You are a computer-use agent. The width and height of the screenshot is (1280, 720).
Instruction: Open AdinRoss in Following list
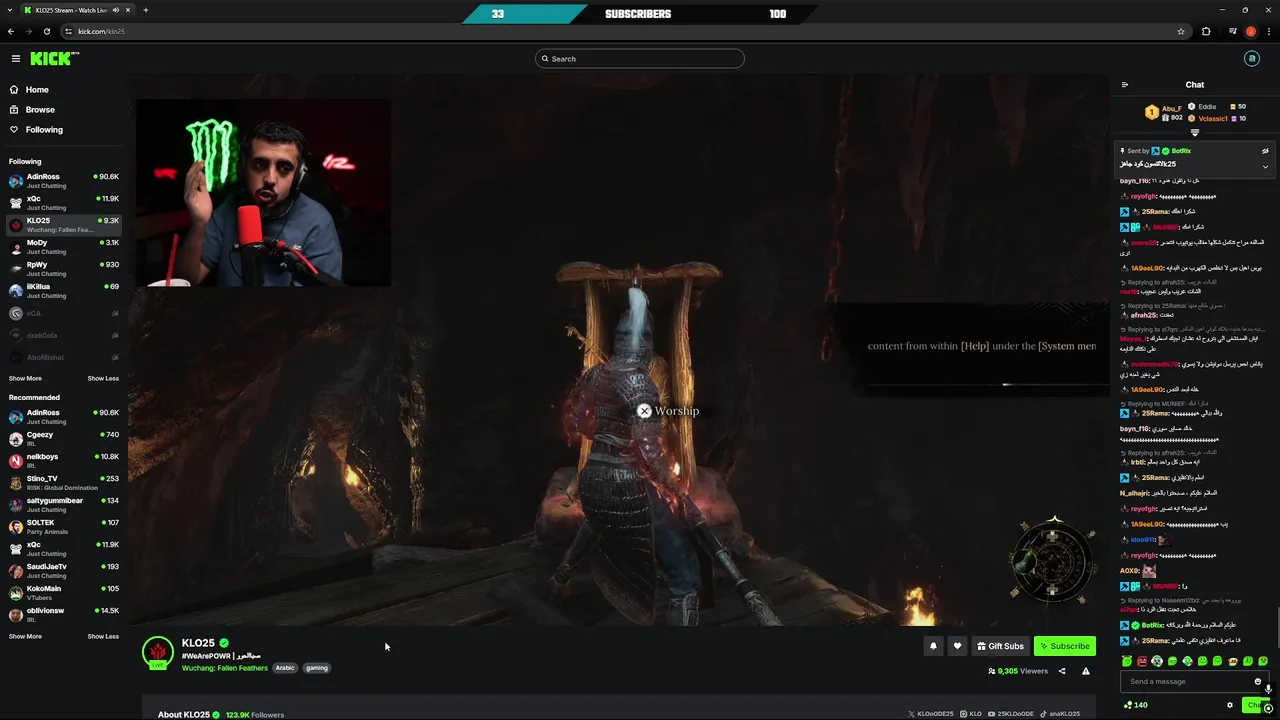[64, 181]
